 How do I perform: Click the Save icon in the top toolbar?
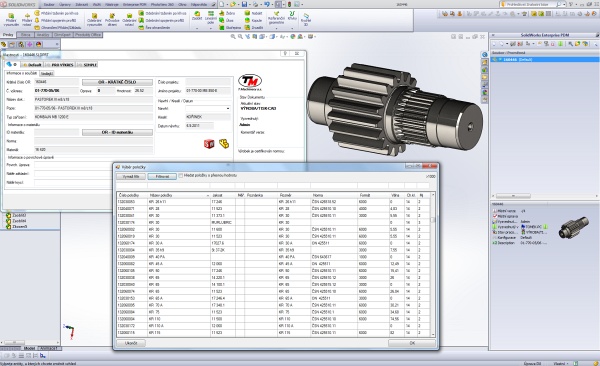[x=244, y=4]
